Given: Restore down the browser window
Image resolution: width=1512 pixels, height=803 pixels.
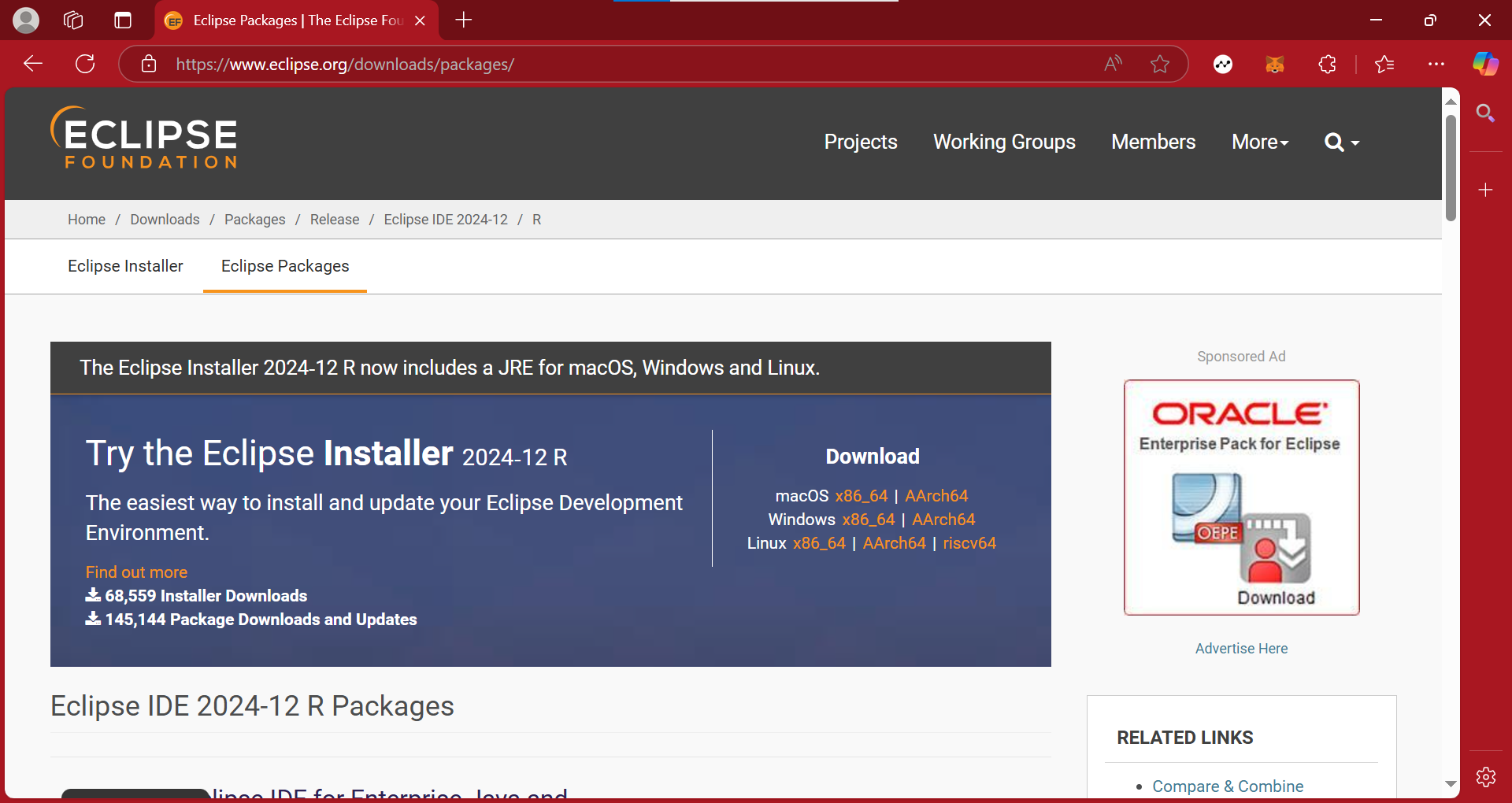Looking at the screenshot, I should (1430, 20).
